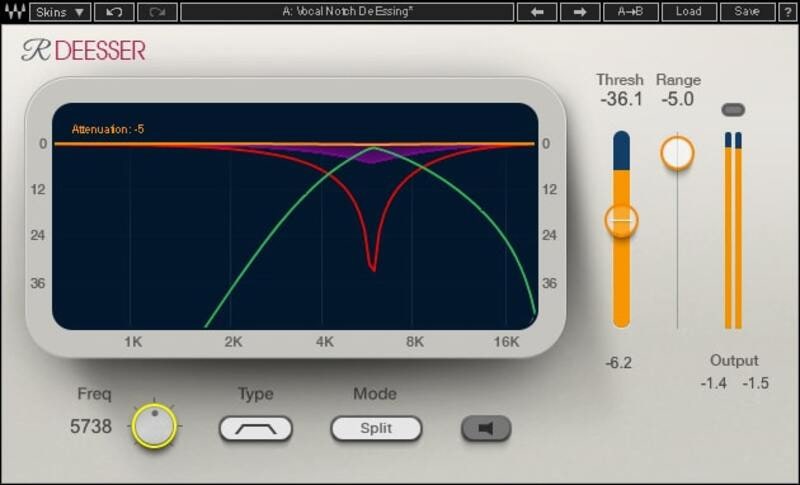Viewport: 800px width, 485px height.
Task: Go to next preset with right arrow
Action: coord(579,12)
